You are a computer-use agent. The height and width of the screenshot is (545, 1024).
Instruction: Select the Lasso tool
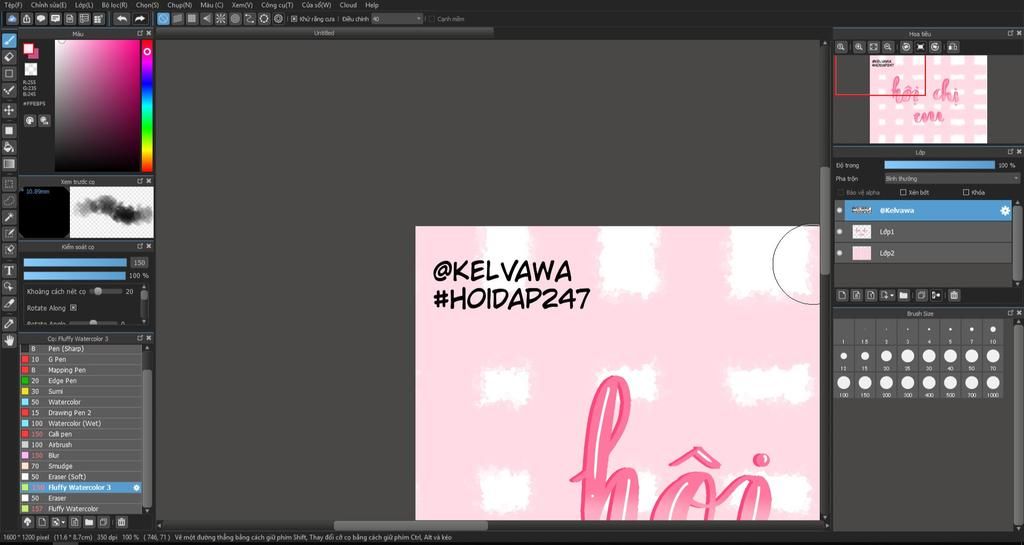(9, 200)
